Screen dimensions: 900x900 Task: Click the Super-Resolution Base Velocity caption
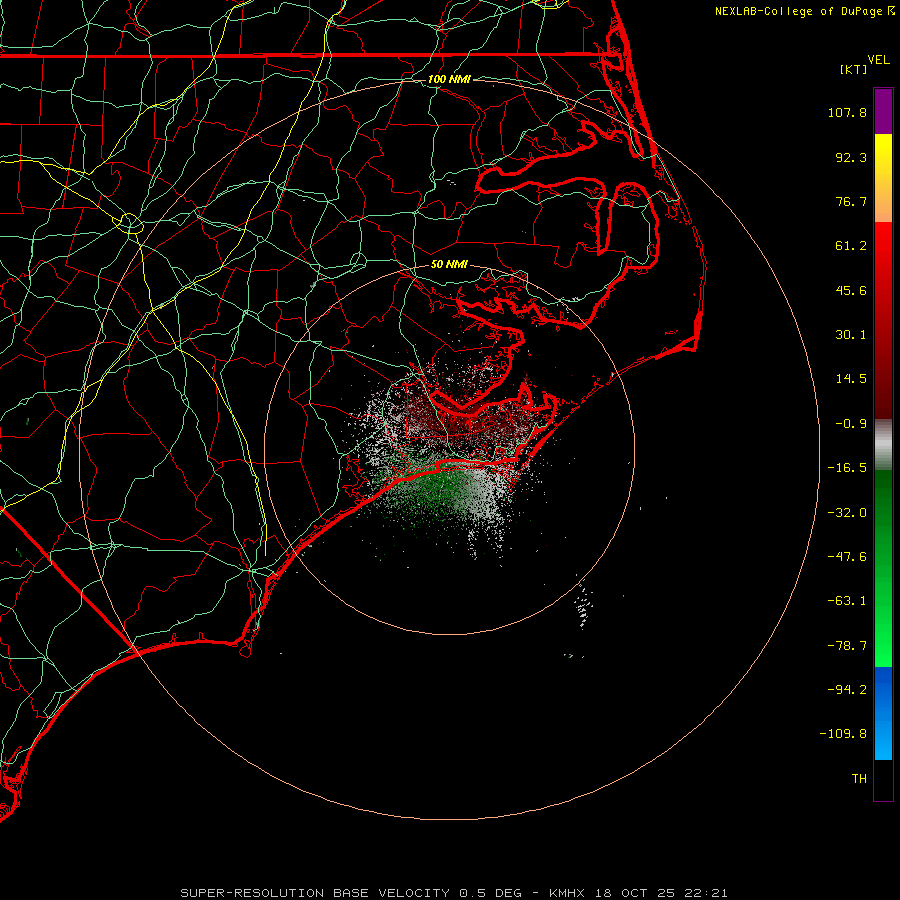453,893
